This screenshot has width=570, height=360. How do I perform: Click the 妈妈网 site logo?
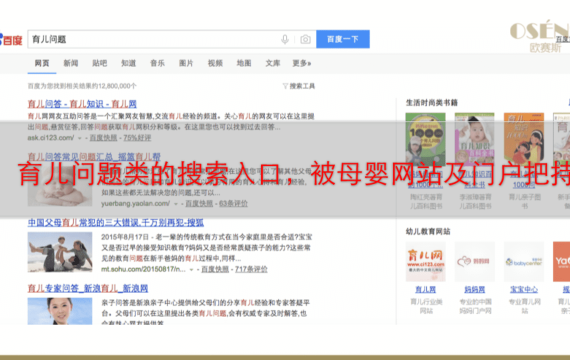(474, 262)
